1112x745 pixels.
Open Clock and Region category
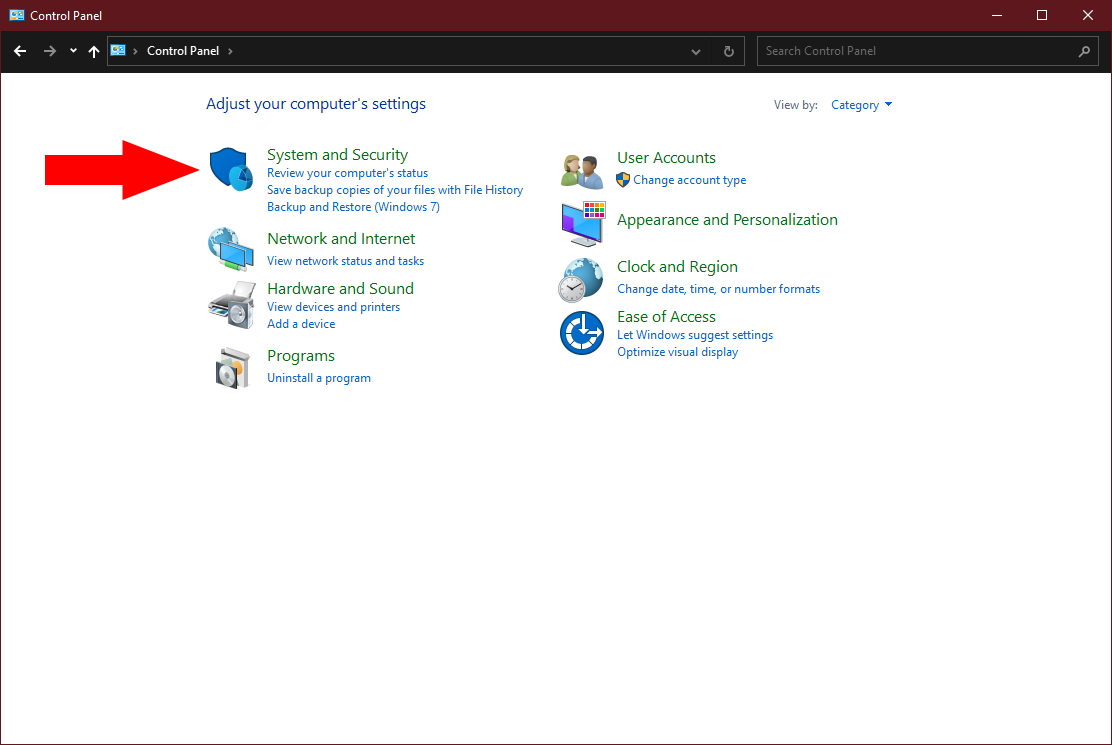pos(677,267)
